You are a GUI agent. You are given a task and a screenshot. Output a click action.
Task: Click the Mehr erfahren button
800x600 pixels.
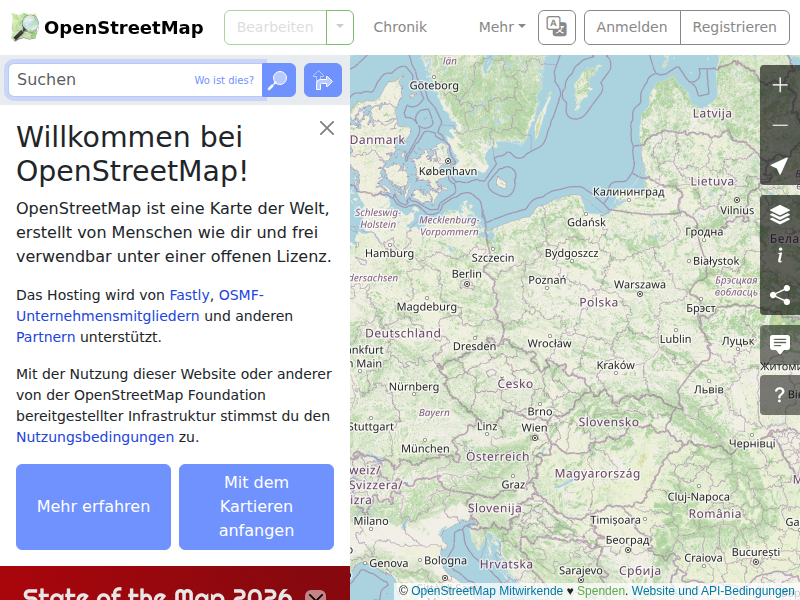93,507
